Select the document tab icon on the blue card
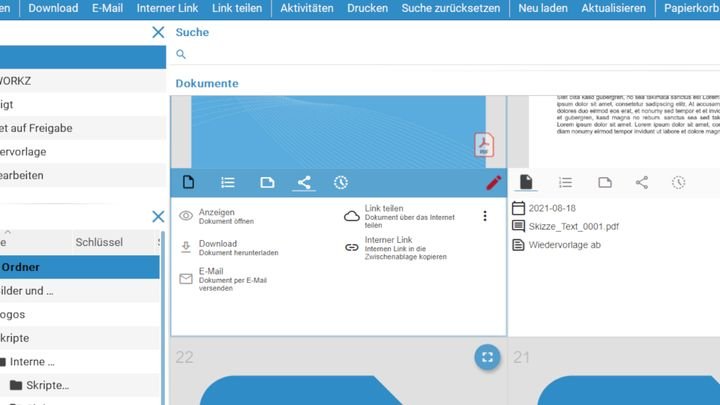This screenshot has height=405, width=720. (x=188, y=182)
